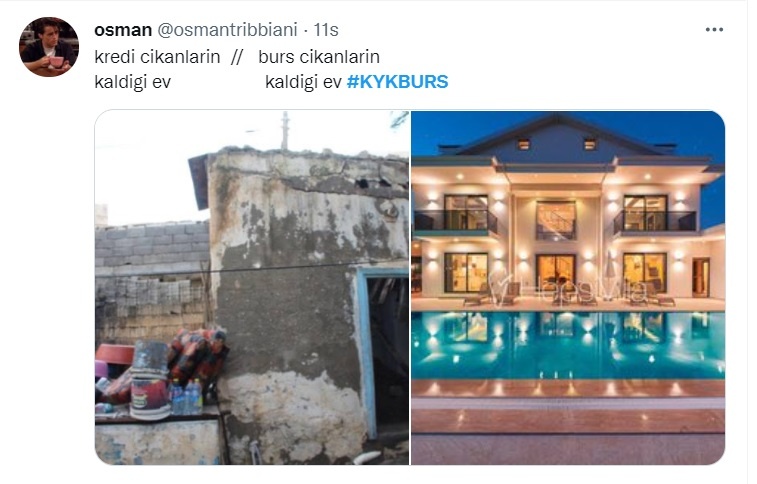
Task: Click the cinder block wall in left photo
Action: (152, 282)
